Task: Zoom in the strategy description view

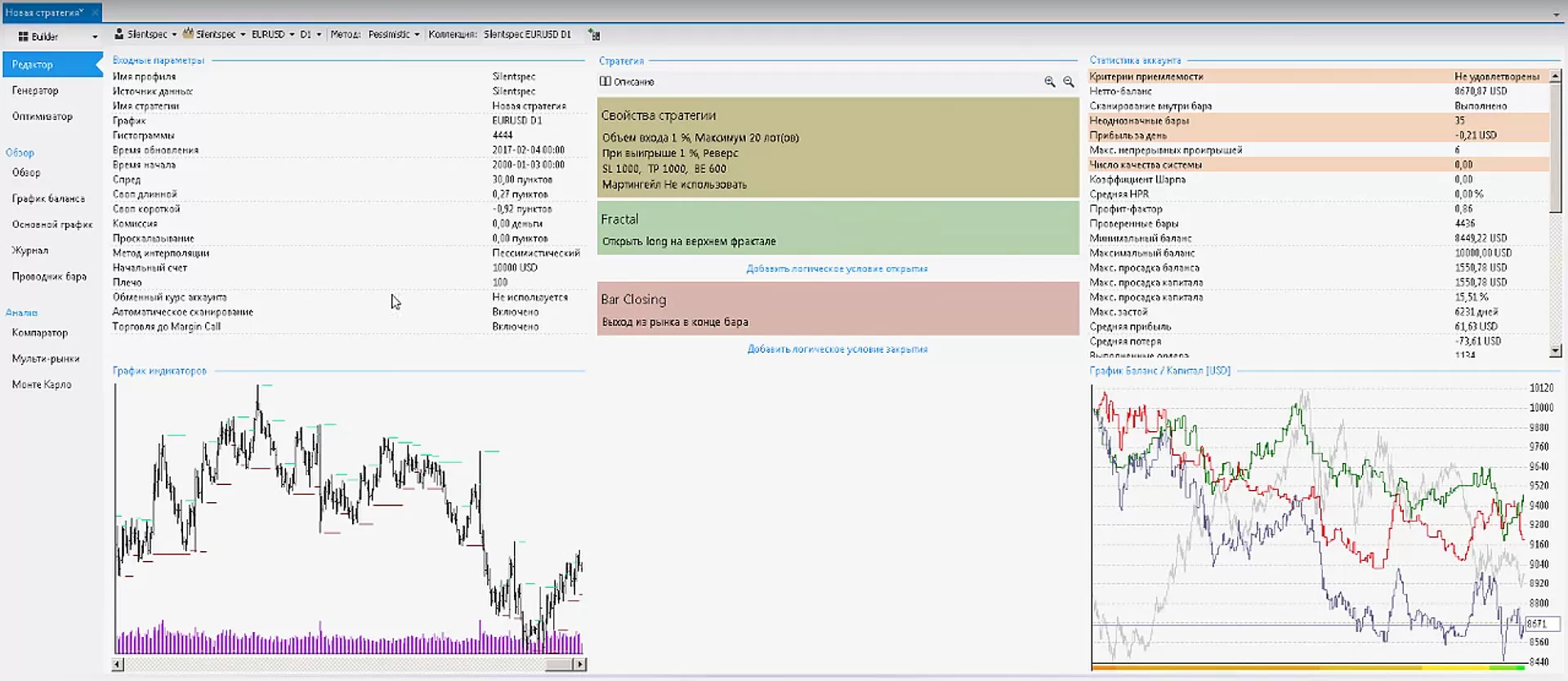Action: [x=1049, y=82]
